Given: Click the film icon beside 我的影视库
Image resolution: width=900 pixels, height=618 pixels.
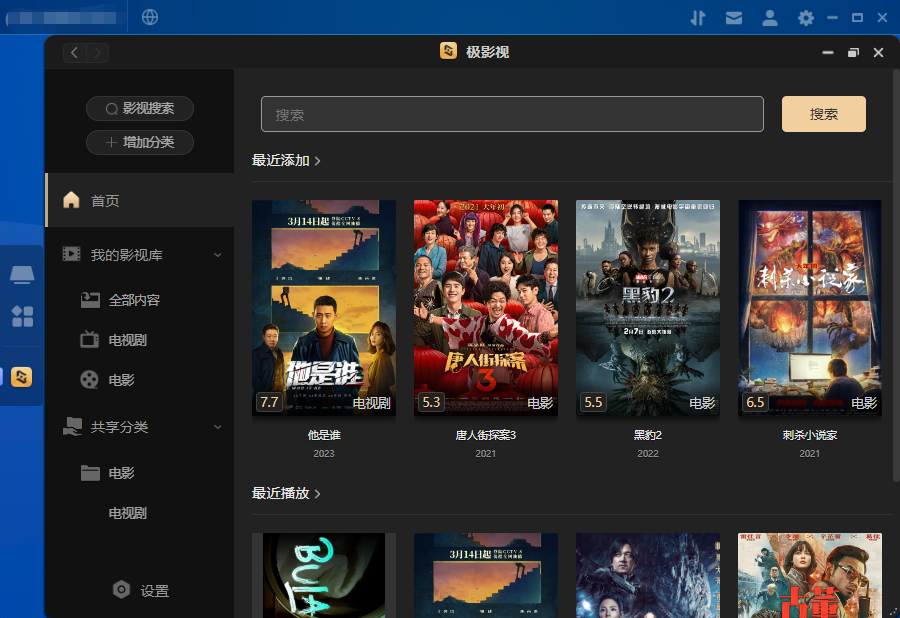Looking at the screenshot, I should pos(71,254).
